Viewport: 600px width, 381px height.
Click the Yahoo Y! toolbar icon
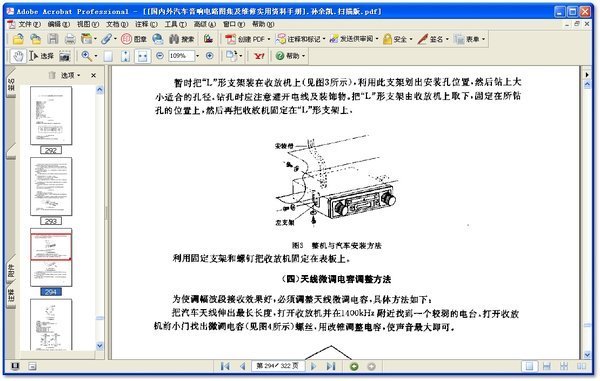click(259, 56)
